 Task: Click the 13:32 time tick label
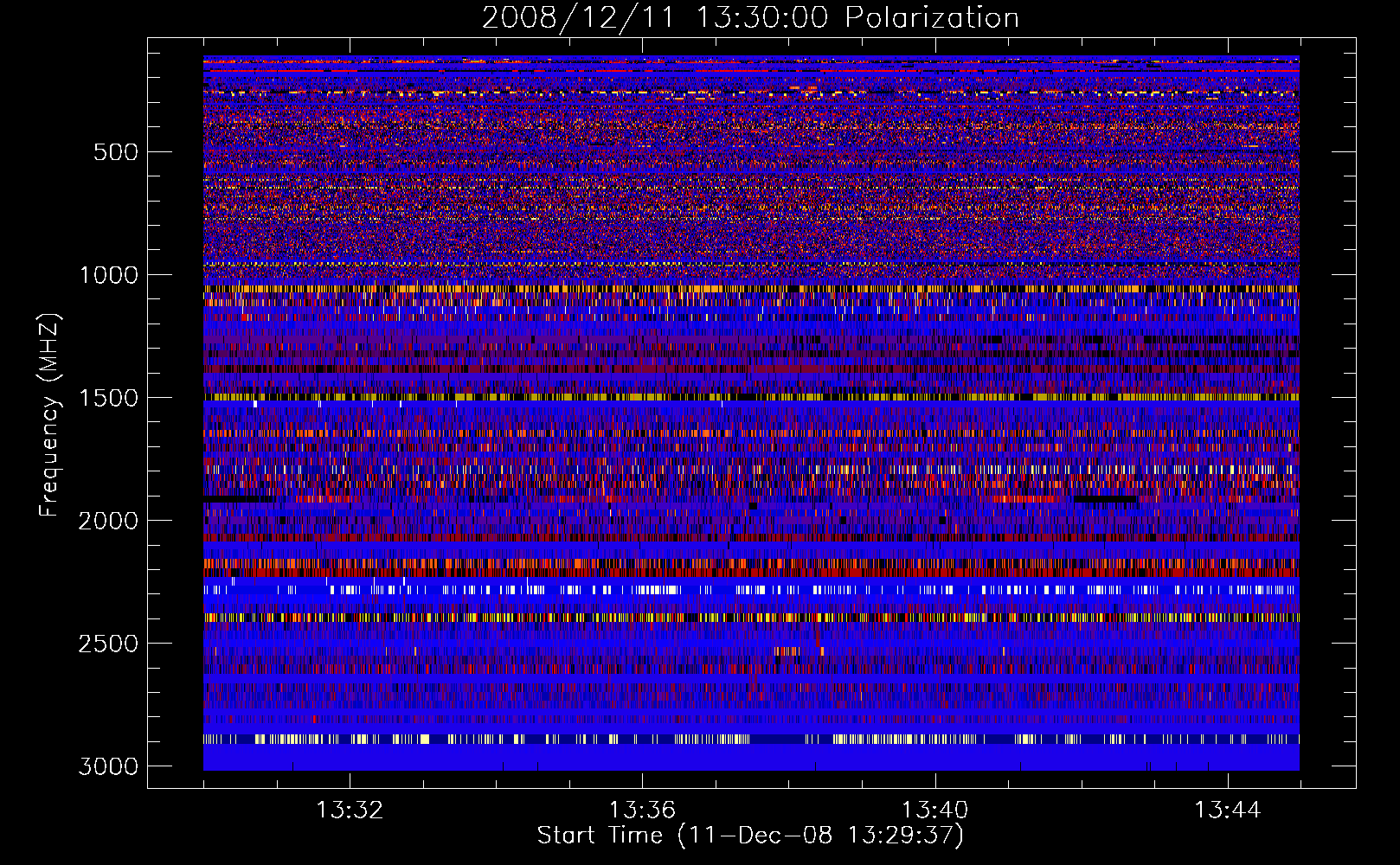click(350, 811)
